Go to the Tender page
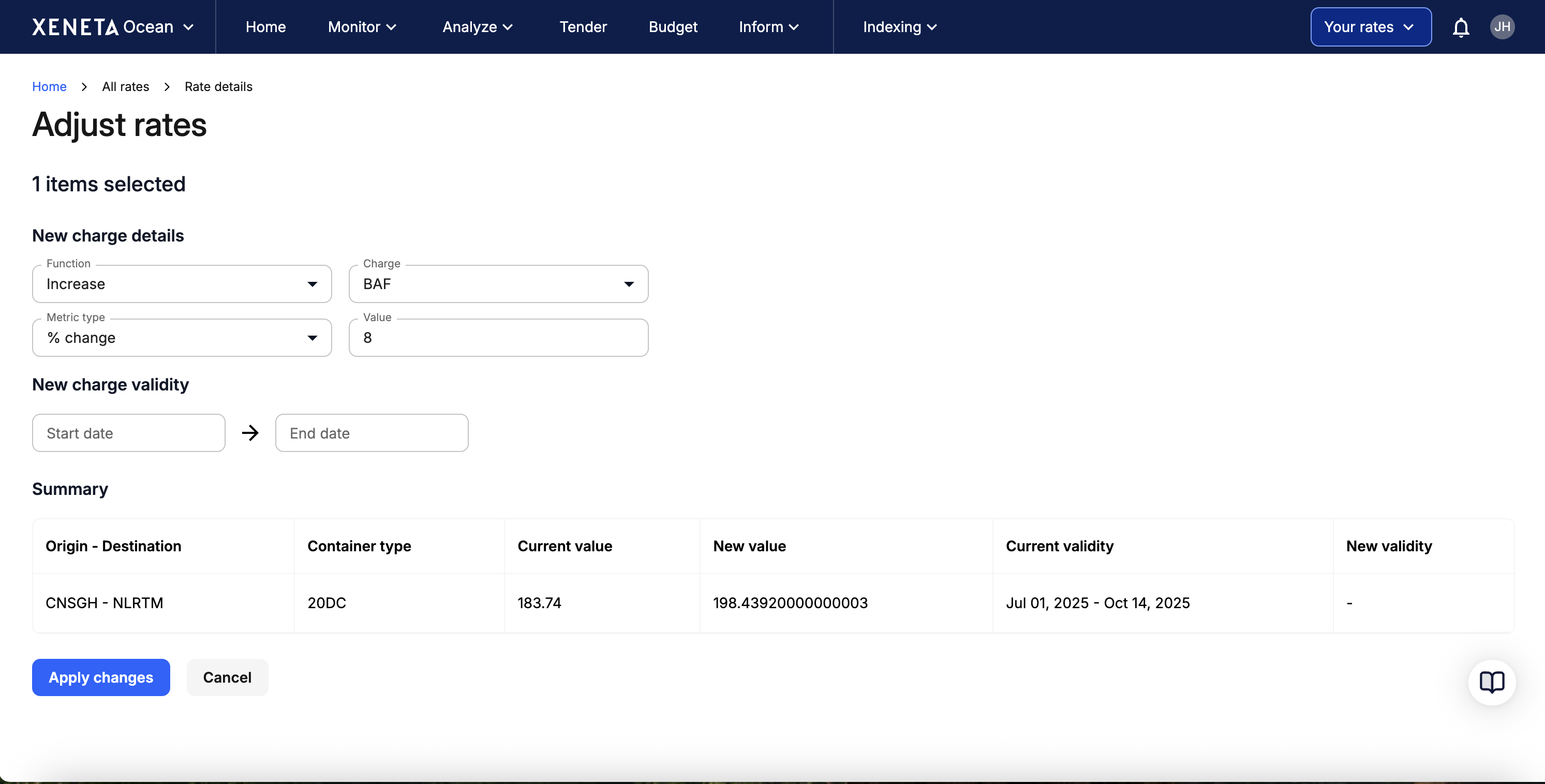Image resolution: width=1545 pixels, height=784 pixels. (583, 27)
